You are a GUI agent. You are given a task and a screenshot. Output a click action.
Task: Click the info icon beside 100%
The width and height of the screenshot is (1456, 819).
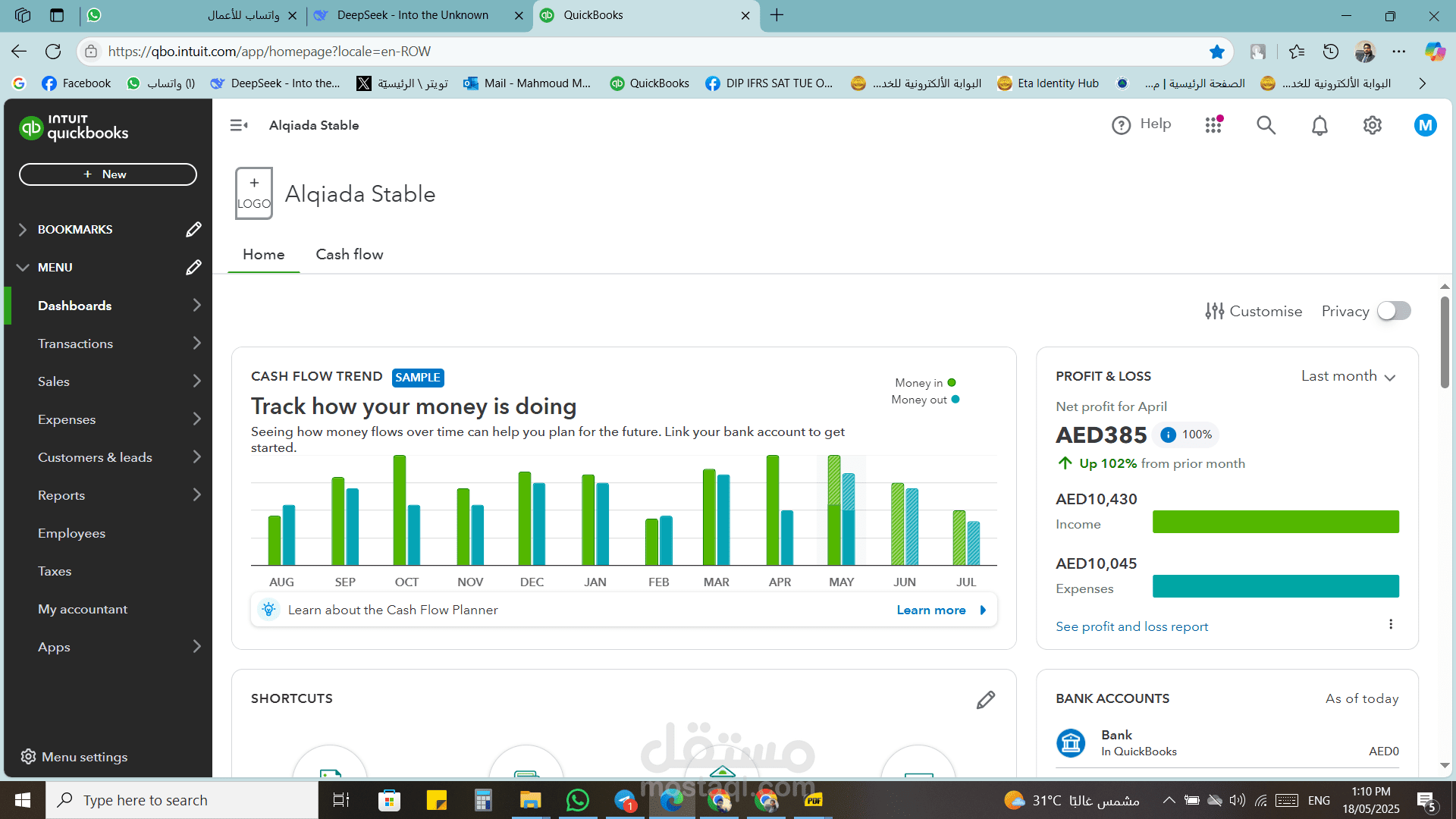(x=1169, y=435)
